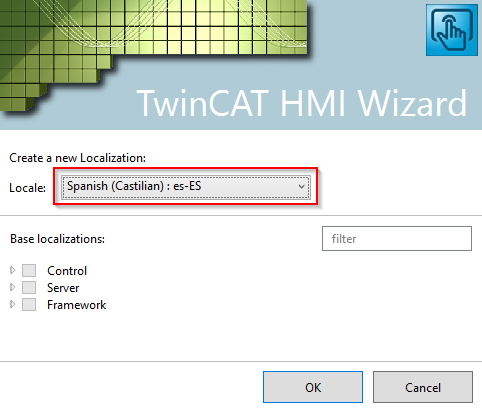Select the Server tree item label
Image resolution: width=482 pixels, height=412 pixels.
tap(63, 288)
